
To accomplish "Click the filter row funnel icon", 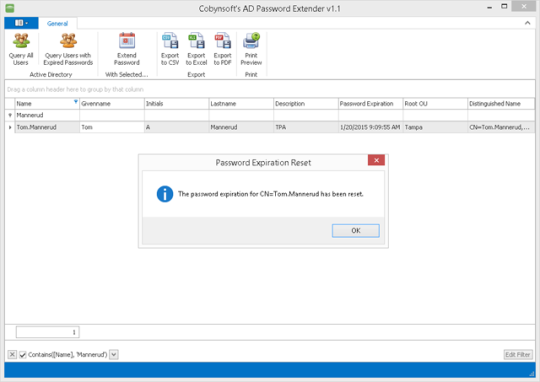I will pos(10,115).
